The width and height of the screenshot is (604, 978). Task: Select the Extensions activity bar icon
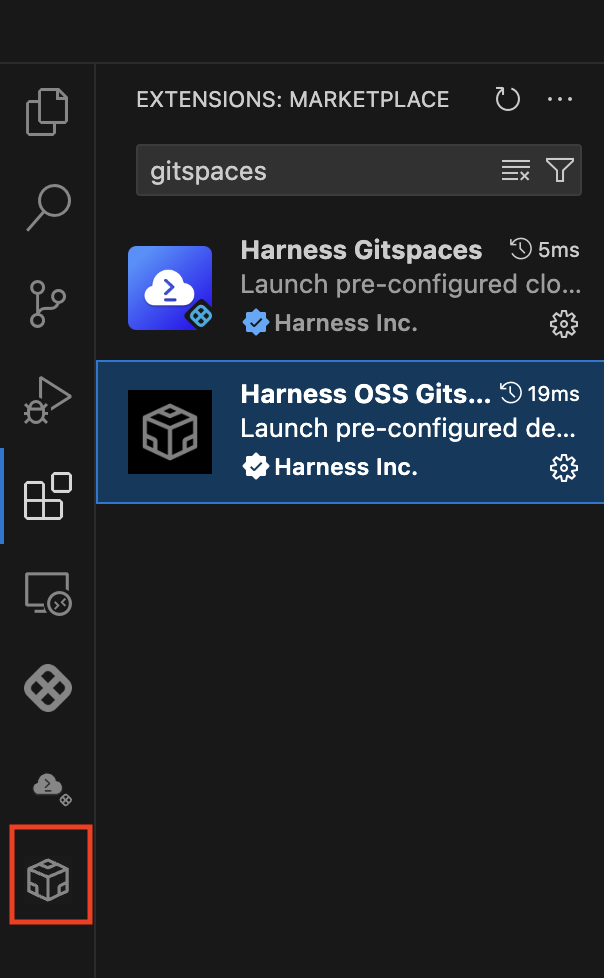tap(48, 496)
